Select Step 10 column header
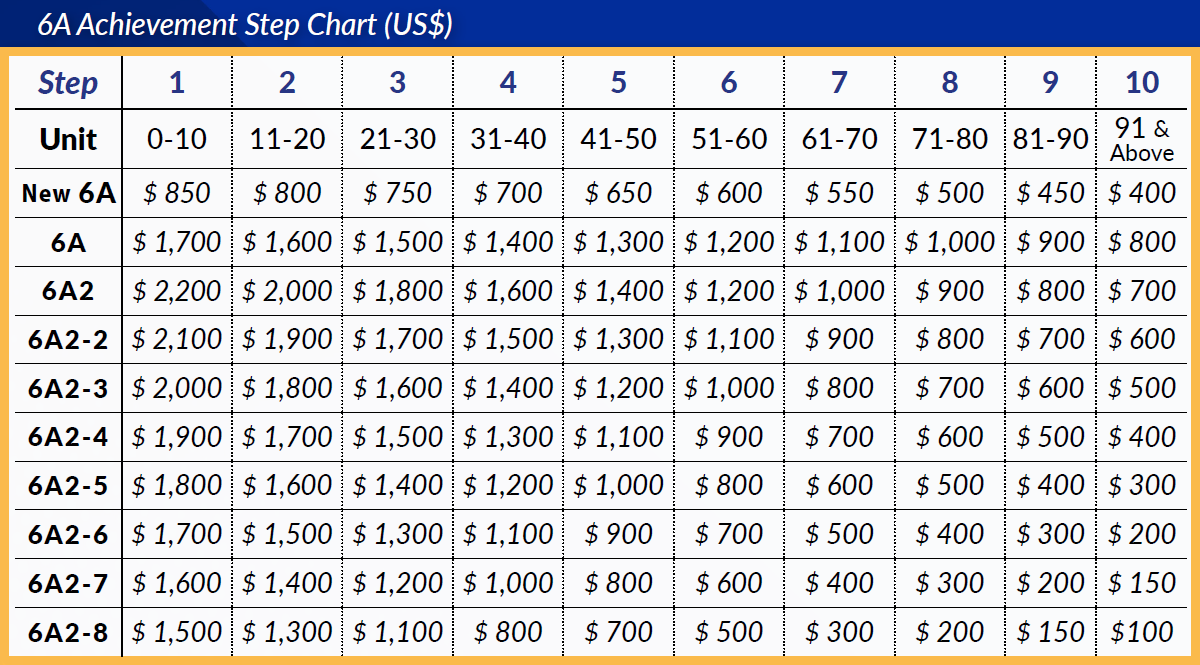Image resolution: width=1200 pixels, height=665 pixels. pyautogui.click(x=1142, y=83)
